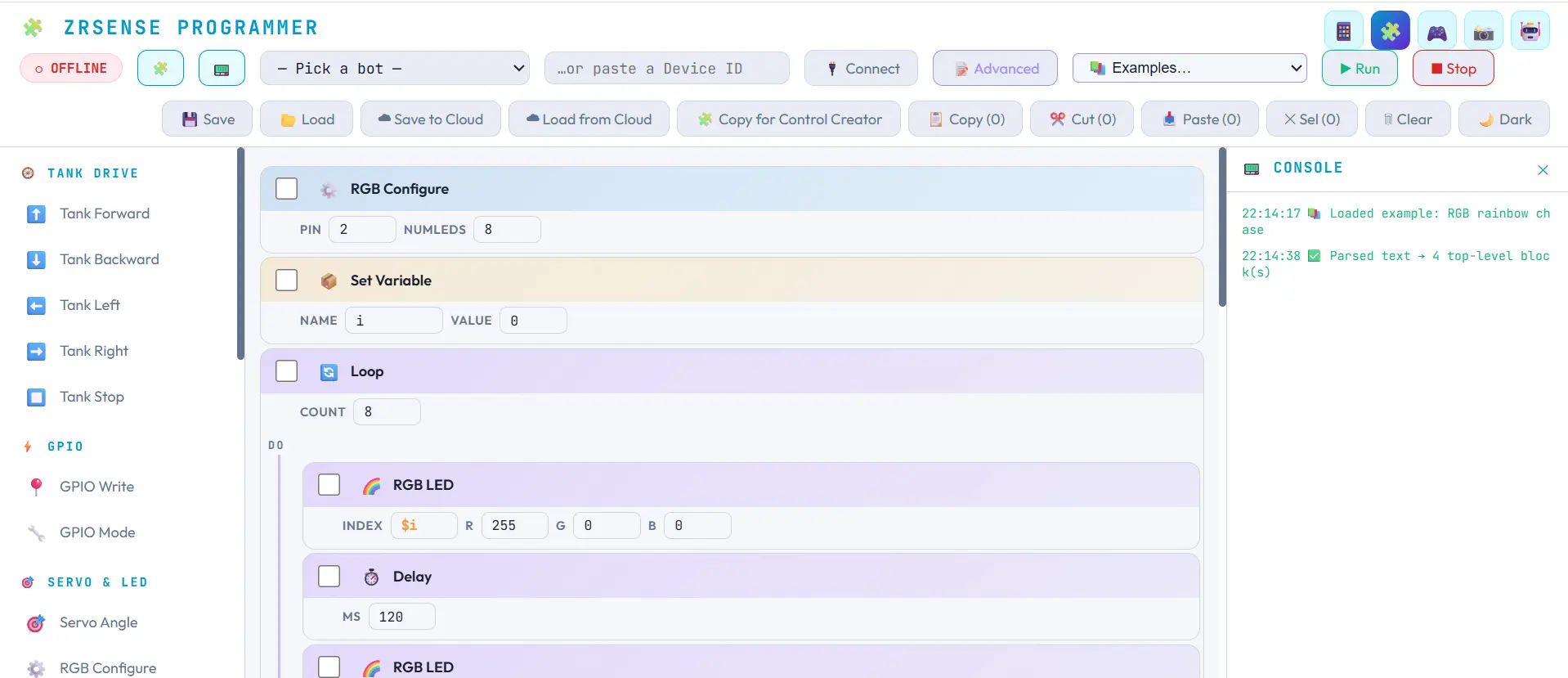Image resolution: width=1568 pixels, height=678 pixels.
Task: Check the RGB Configure block checkbox
Action: [x=286, y=189]
